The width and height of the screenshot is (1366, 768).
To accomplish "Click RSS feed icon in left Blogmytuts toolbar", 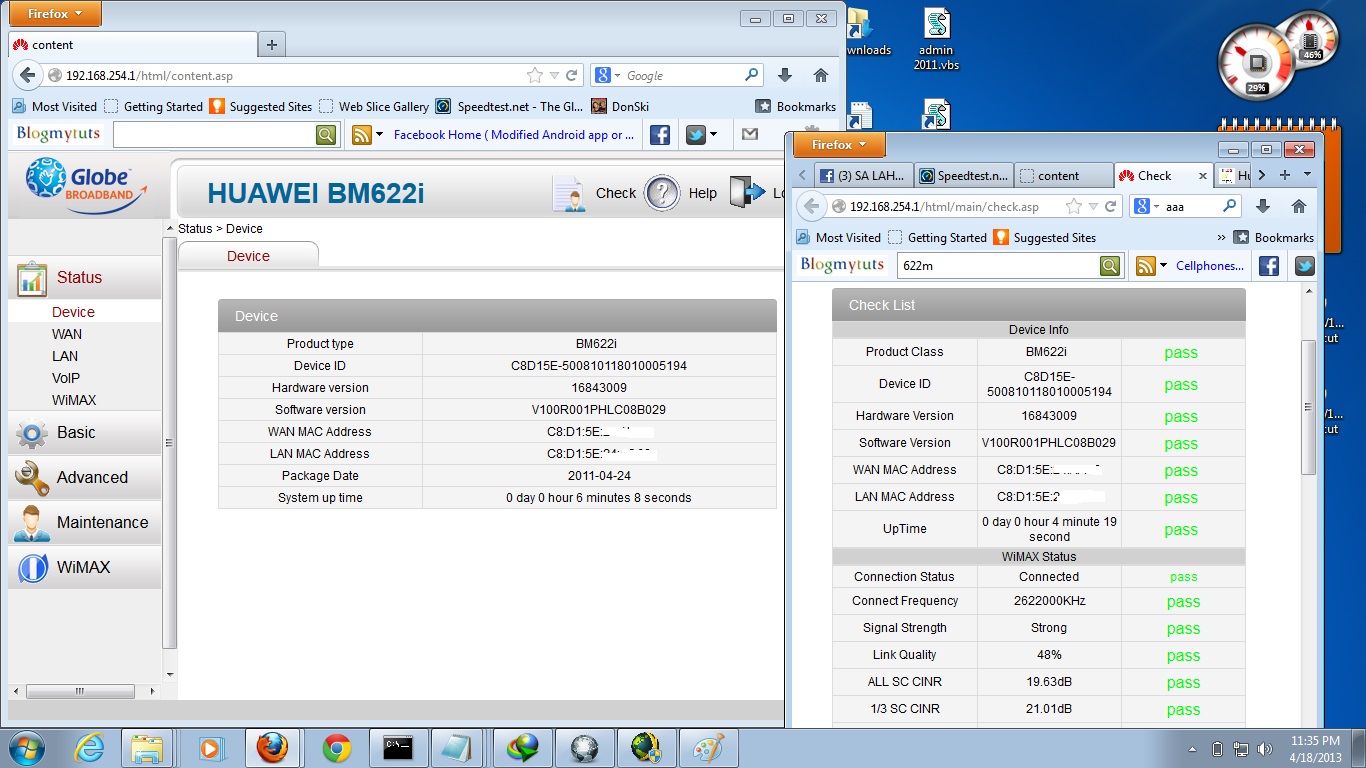I will coord(362,134).
